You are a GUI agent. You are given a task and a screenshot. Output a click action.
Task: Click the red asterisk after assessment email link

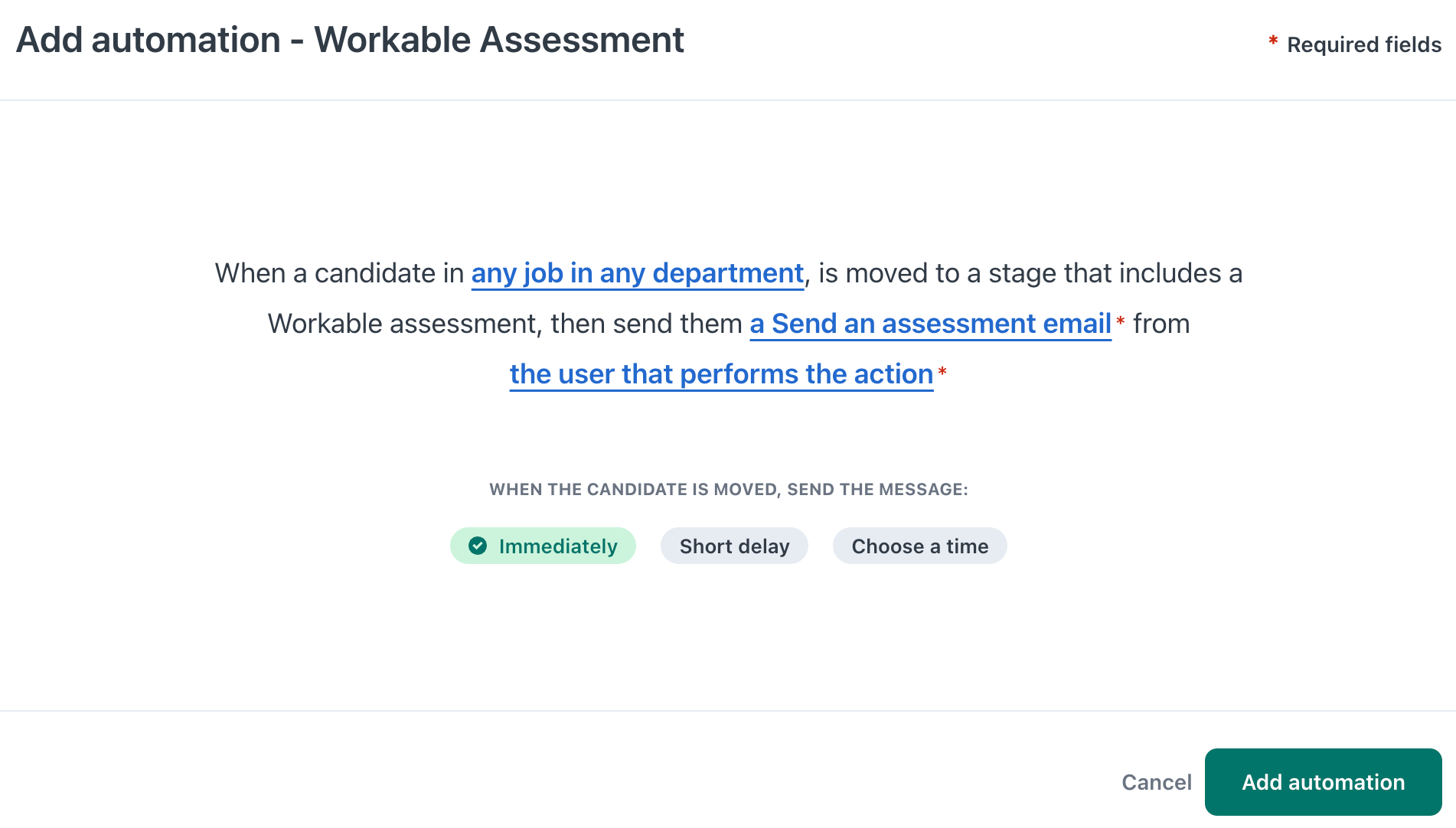pos(1121,321)
